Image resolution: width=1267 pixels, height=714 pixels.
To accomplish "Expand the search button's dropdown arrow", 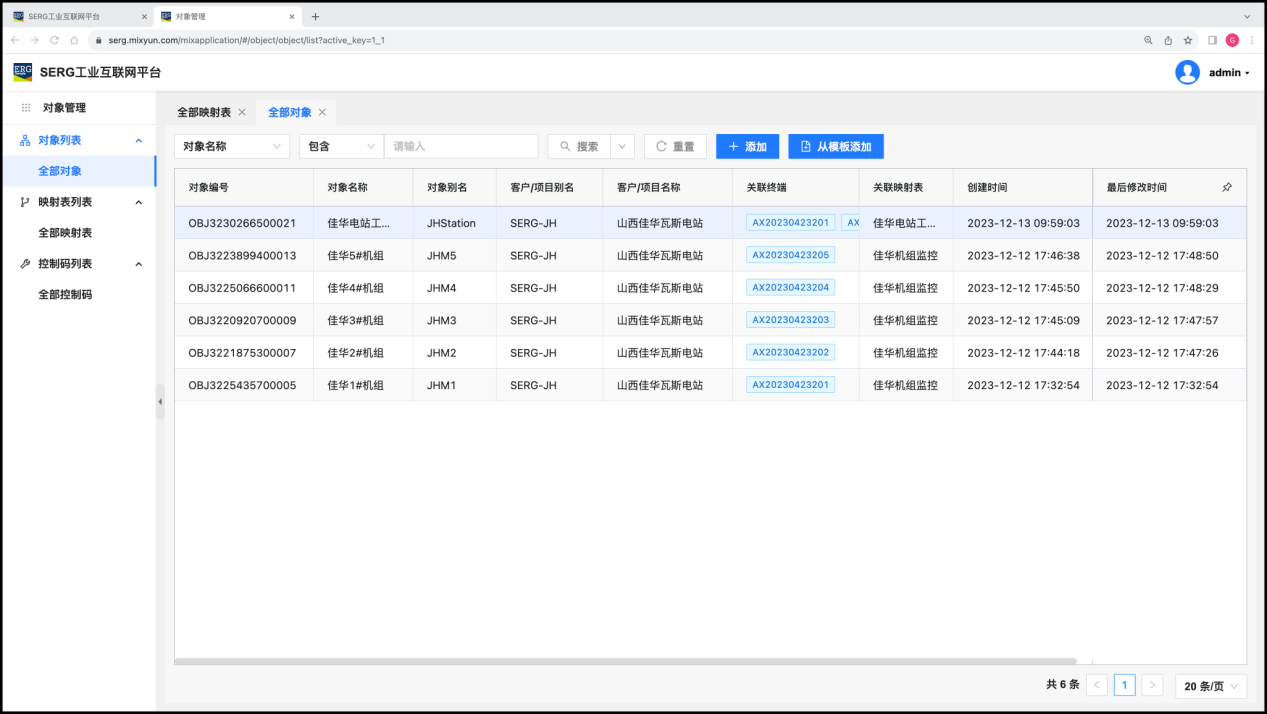I will [622, 146].
